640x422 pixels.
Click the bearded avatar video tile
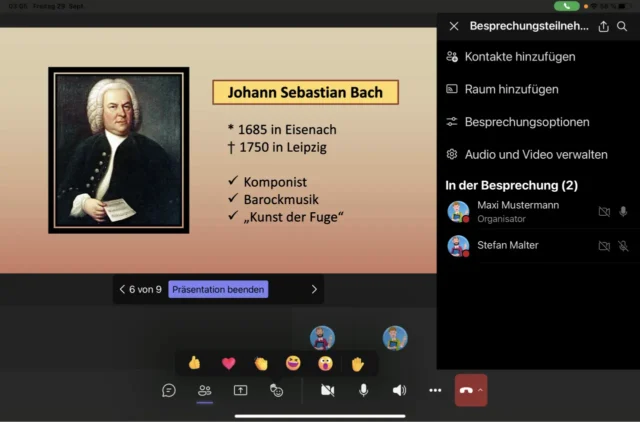click(x=322, y=338)
